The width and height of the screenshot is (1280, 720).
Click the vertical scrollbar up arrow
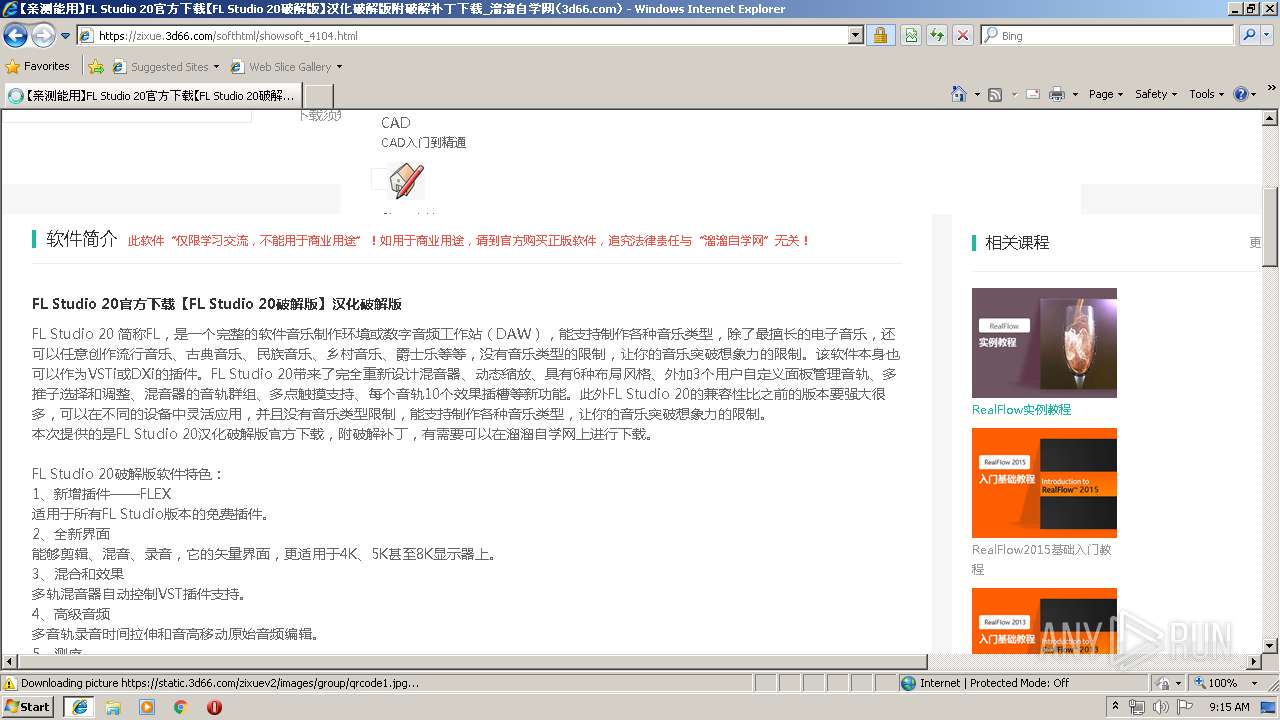(x=1270, y=118)
